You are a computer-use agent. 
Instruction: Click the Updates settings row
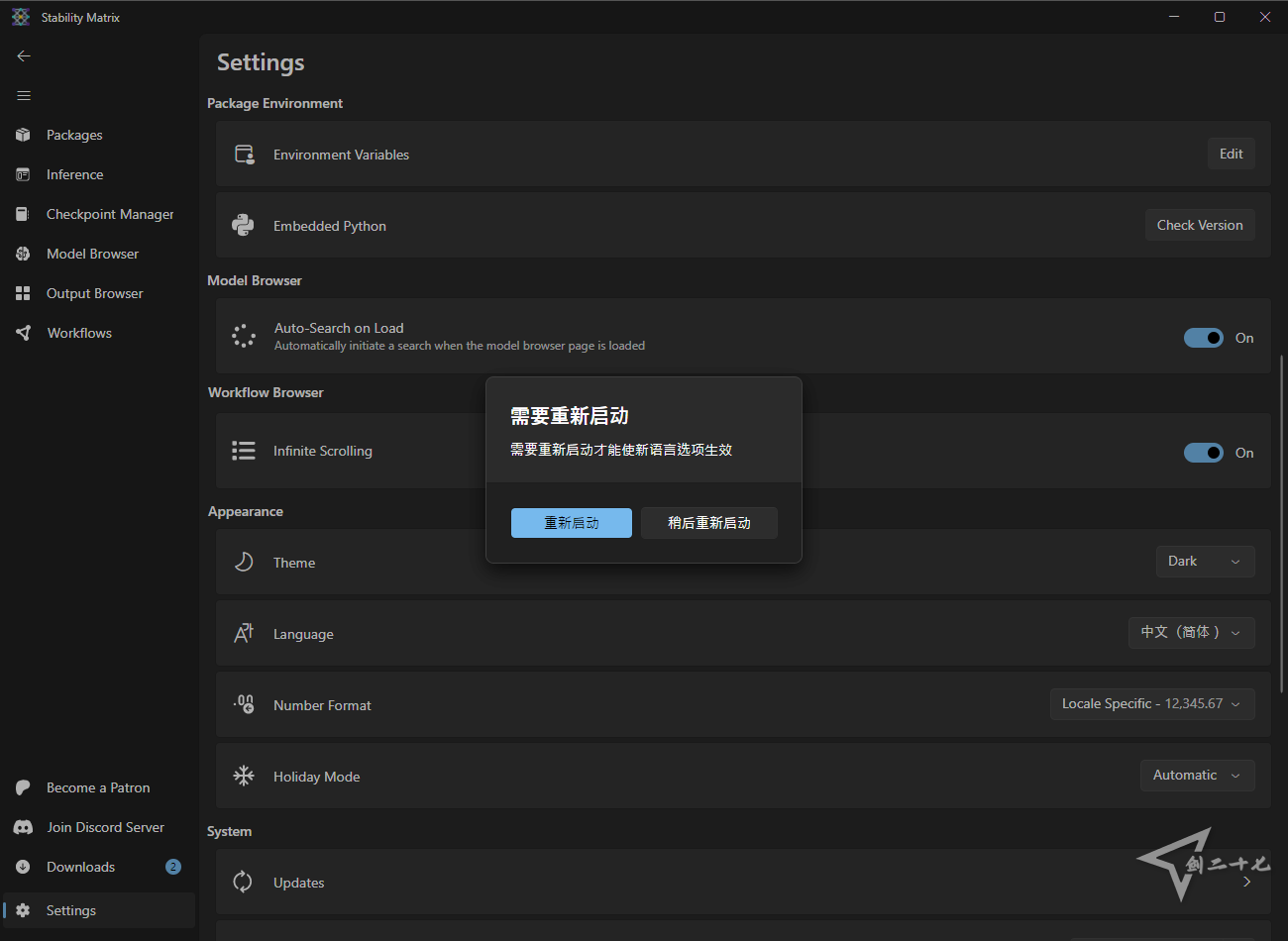pos(743,882)
